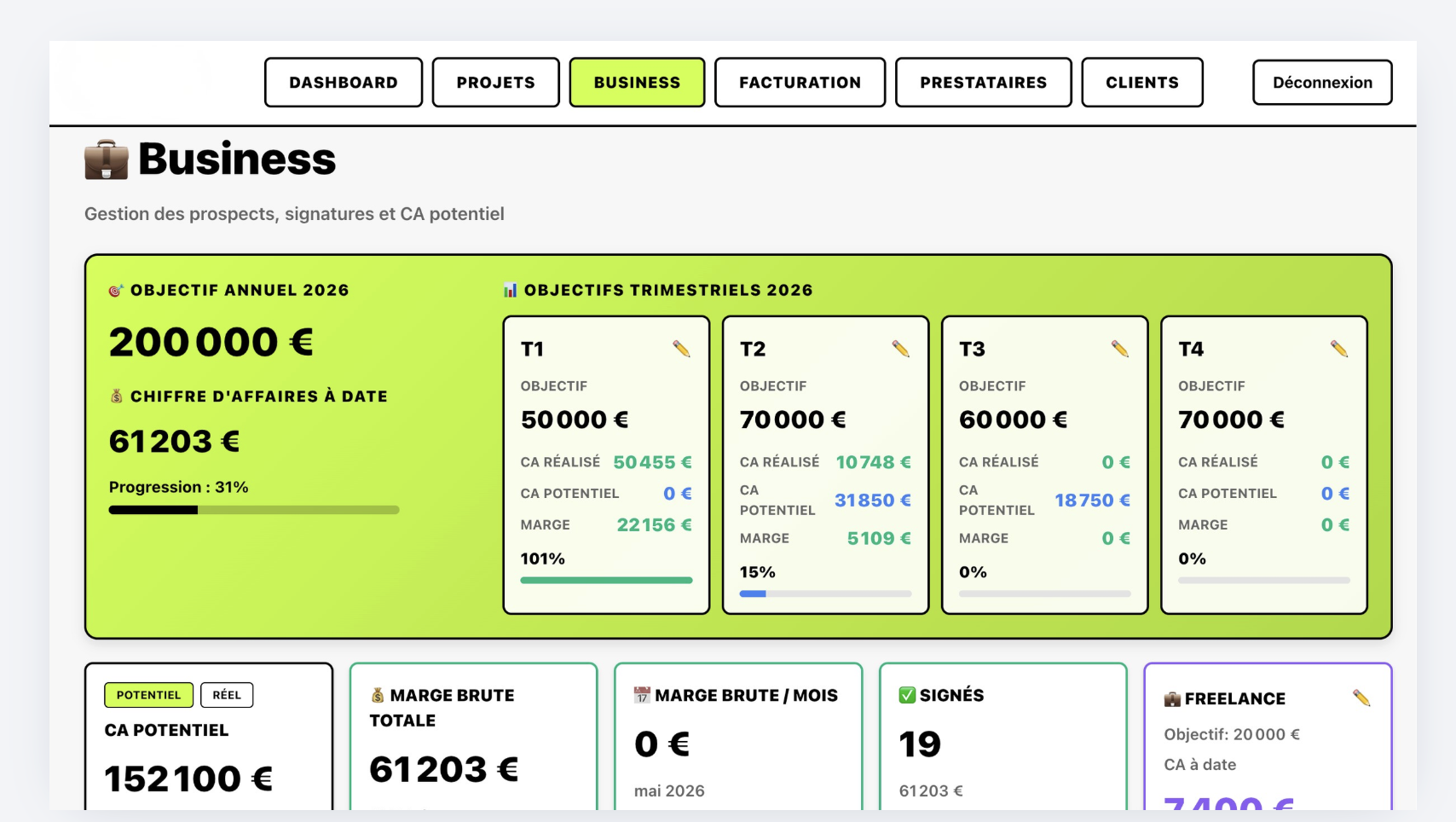Screen dimensions: 1456x822
Task: Switch CA card to Réel view
Action: tap(227, 695)
